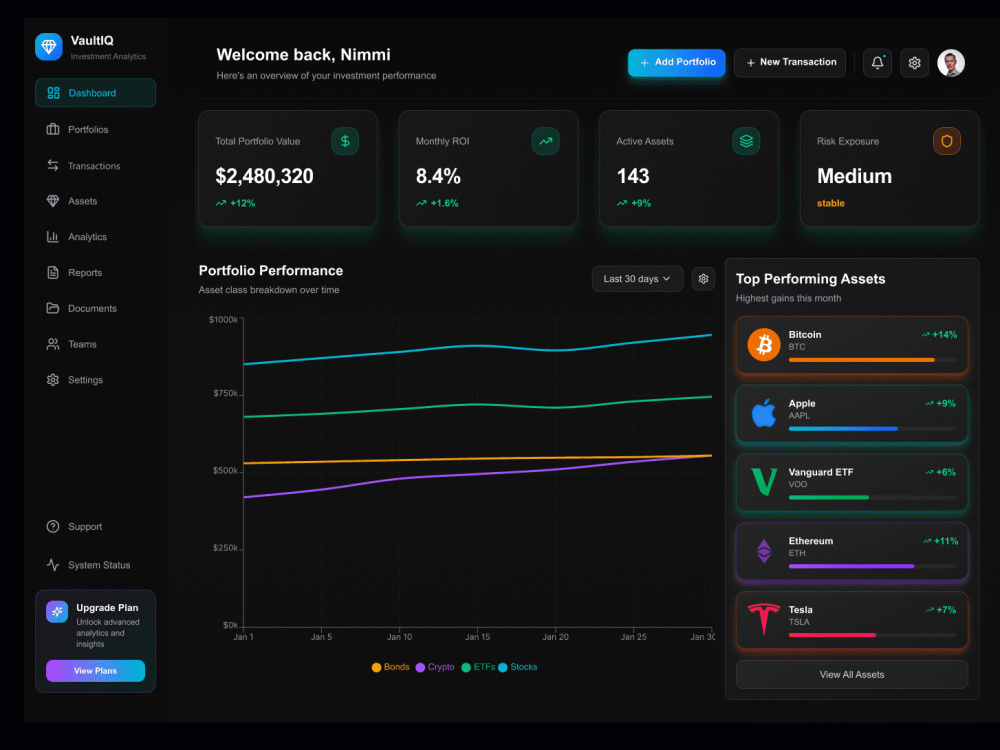
Task: Open the user profile avatar
Action: click(950, 62)
